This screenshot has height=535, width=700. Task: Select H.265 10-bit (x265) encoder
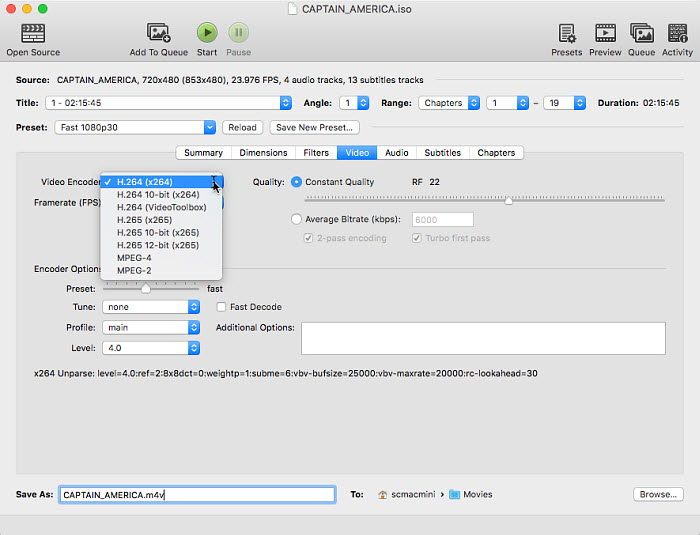point(161,233)
